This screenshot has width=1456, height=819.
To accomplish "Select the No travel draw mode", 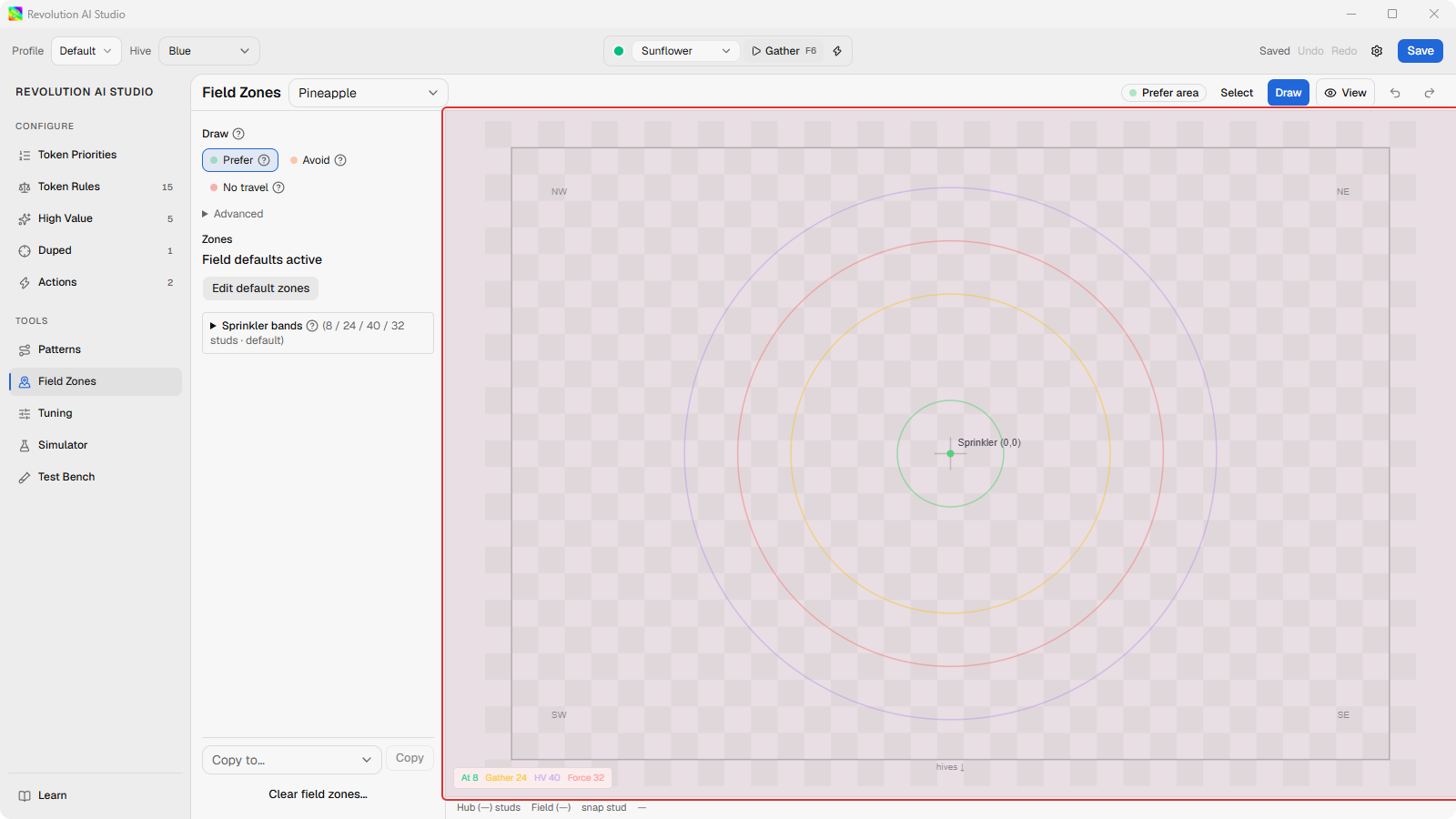I will point(247,187).
